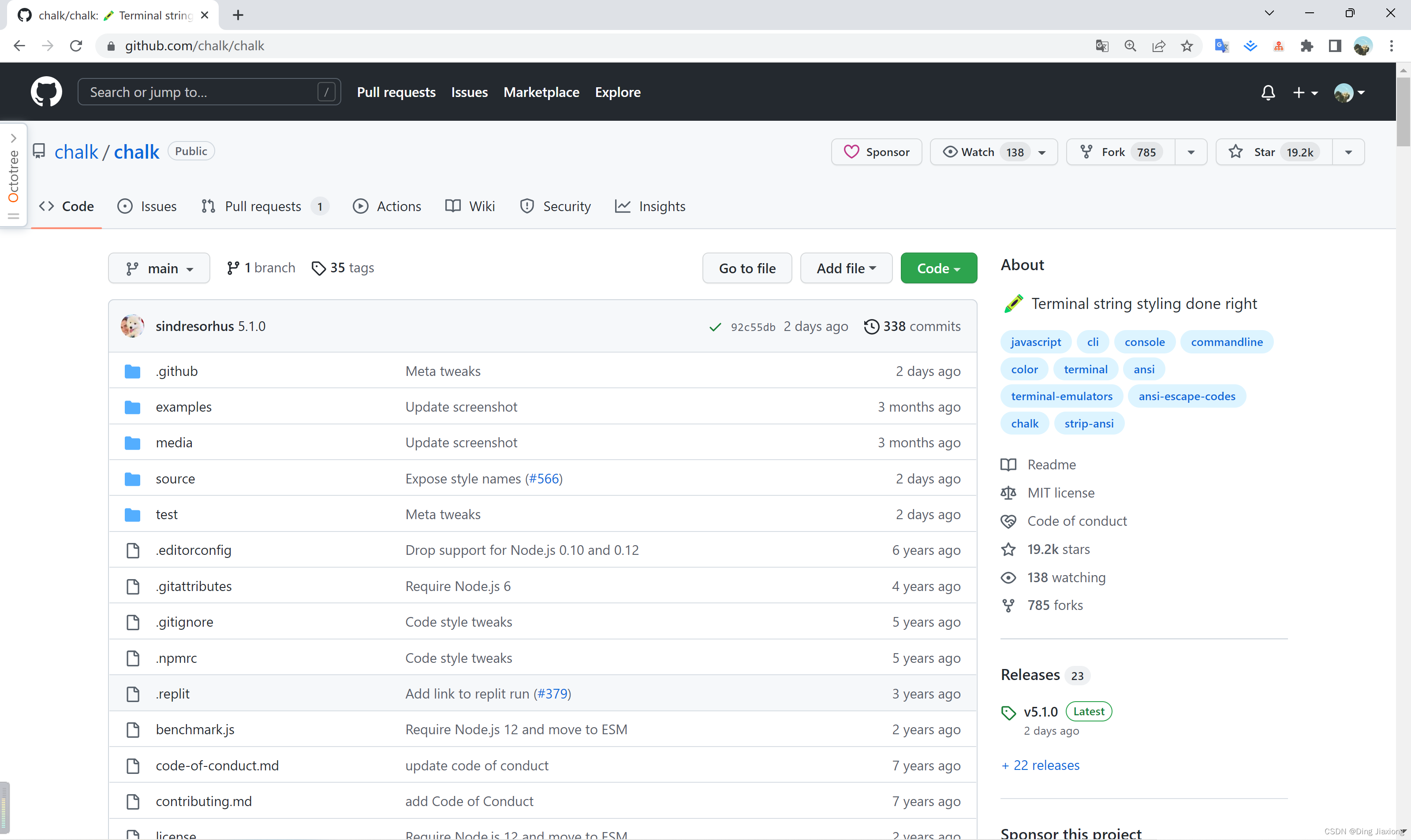The height and width of the screenshot is (840, 1411).
Task: Expand the Star lists dropdown arrow
Action: tap(1348, 152)
